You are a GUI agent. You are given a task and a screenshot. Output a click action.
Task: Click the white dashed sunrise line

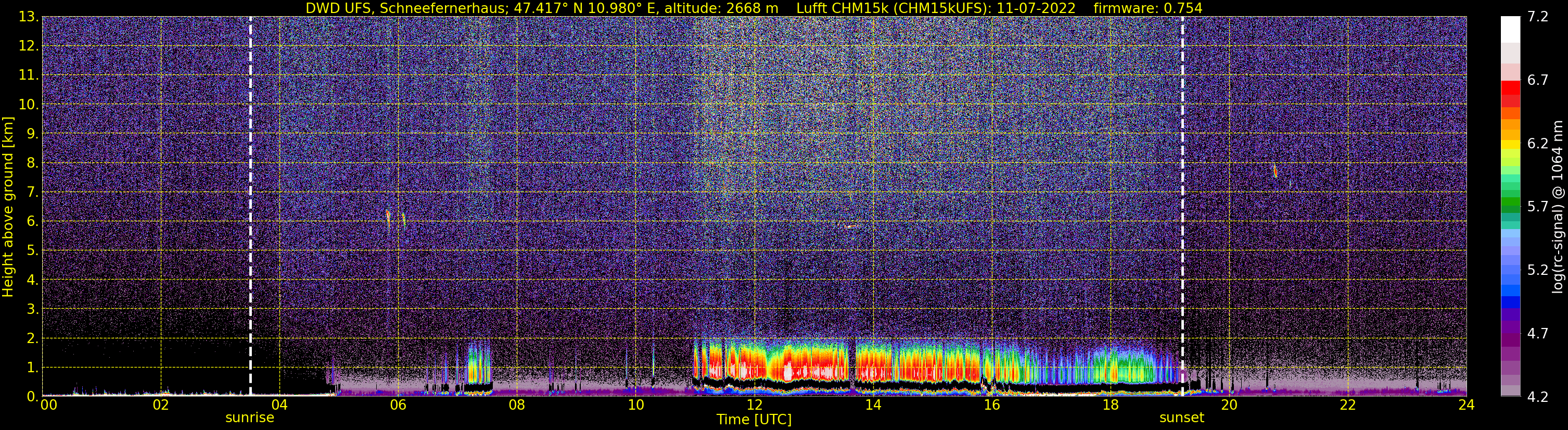pos(250,207)
